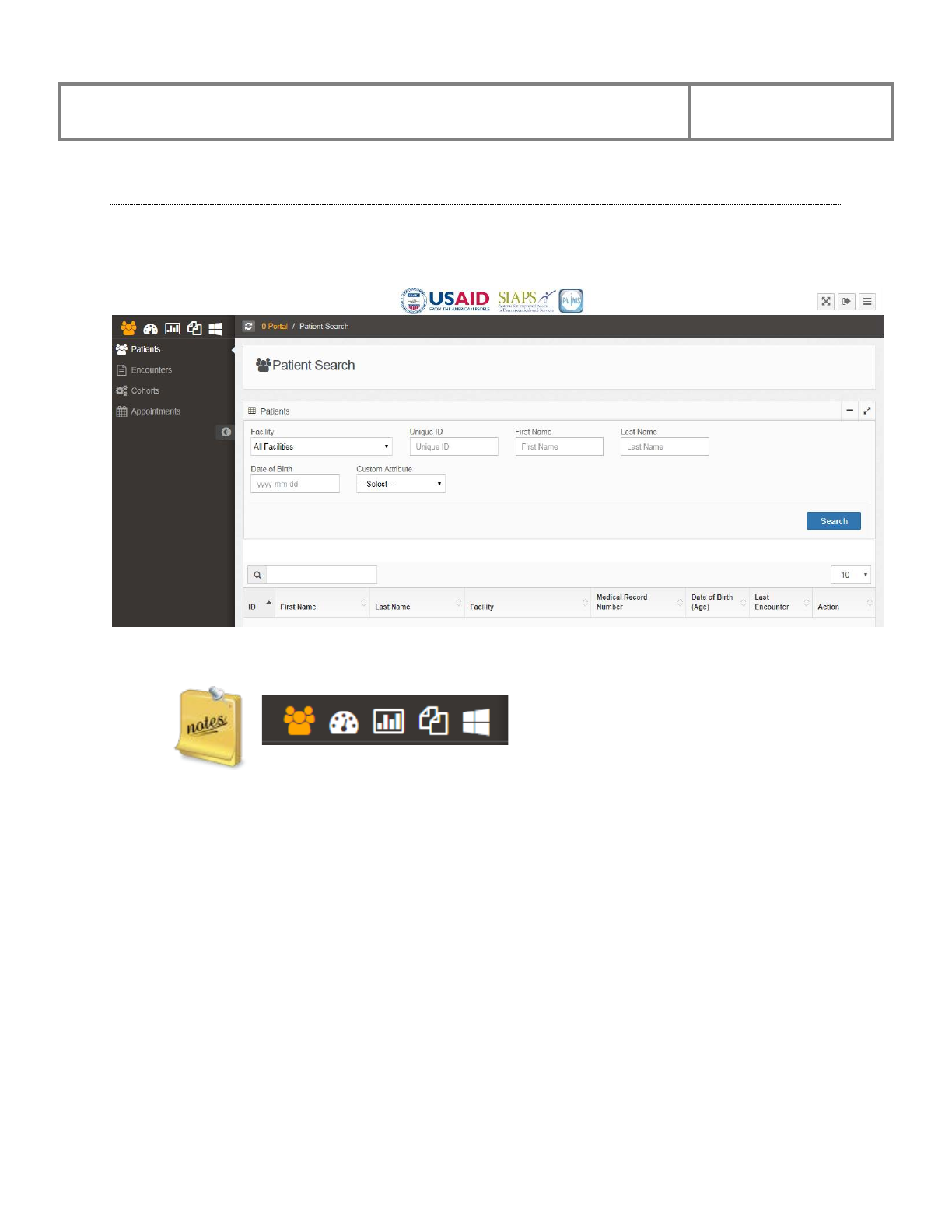Screen dimensions: 952x1232
Task: Click the blue Search button
Action: [x=834, y=521]
